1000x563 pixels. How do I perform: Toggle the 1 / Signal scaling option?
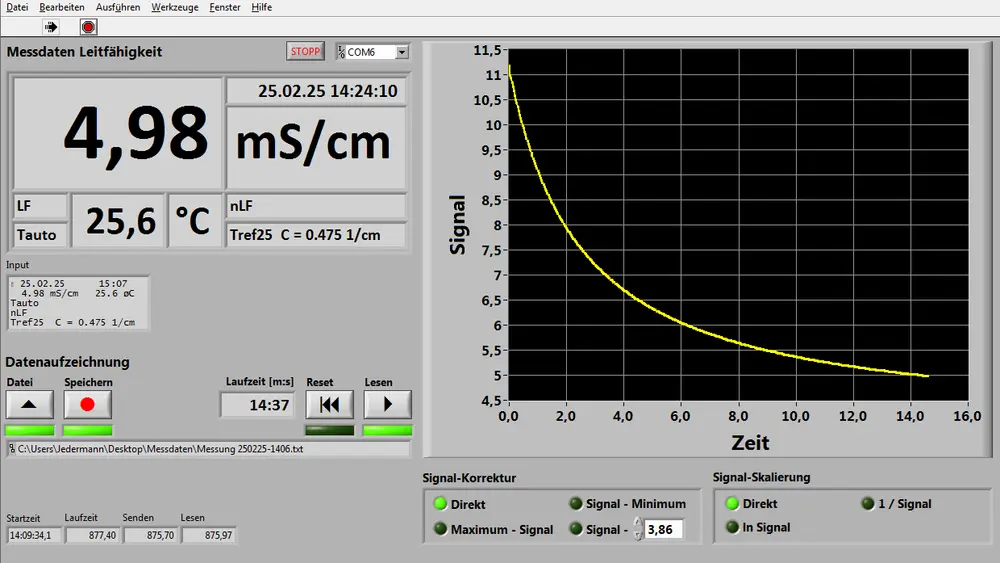tap(867, 504)
